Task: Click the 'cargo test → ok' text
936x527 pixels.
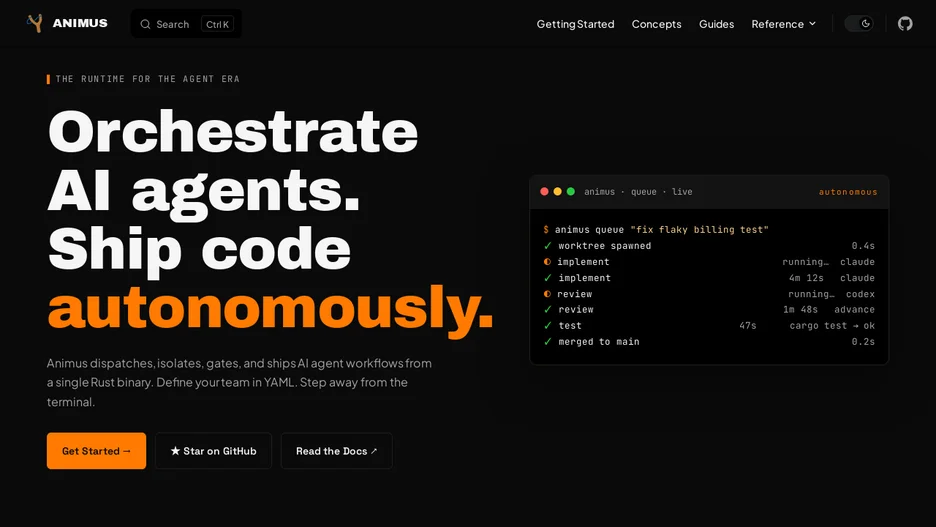Action: (x=832, y=326)
